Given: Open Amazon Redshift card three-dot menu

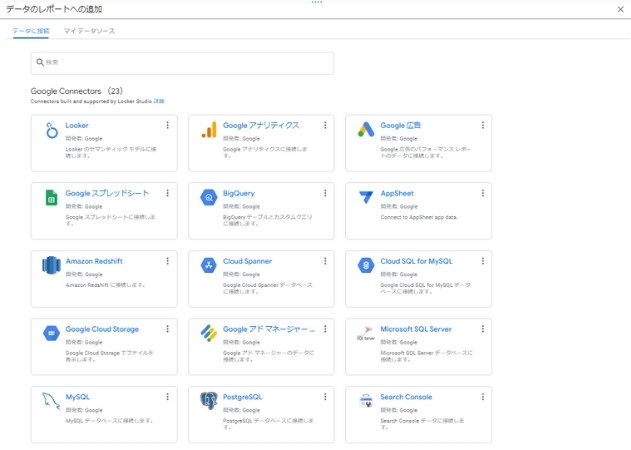Looking at the screenshot, I should (167, 261).
